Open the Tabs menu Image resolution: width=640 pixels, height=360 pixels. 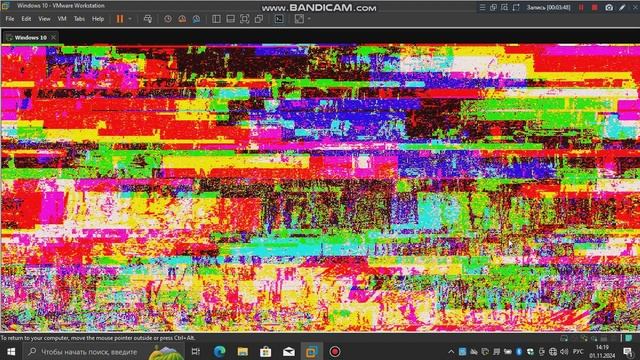pos(79,19)
